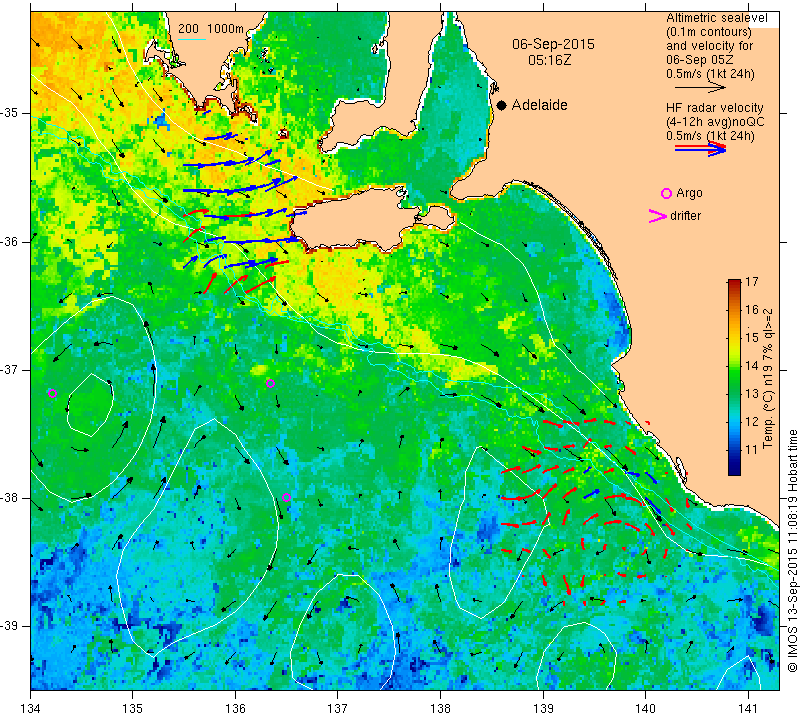Click the date text 06-Sep-2015

pyautogui.click(x=554, y=44)
